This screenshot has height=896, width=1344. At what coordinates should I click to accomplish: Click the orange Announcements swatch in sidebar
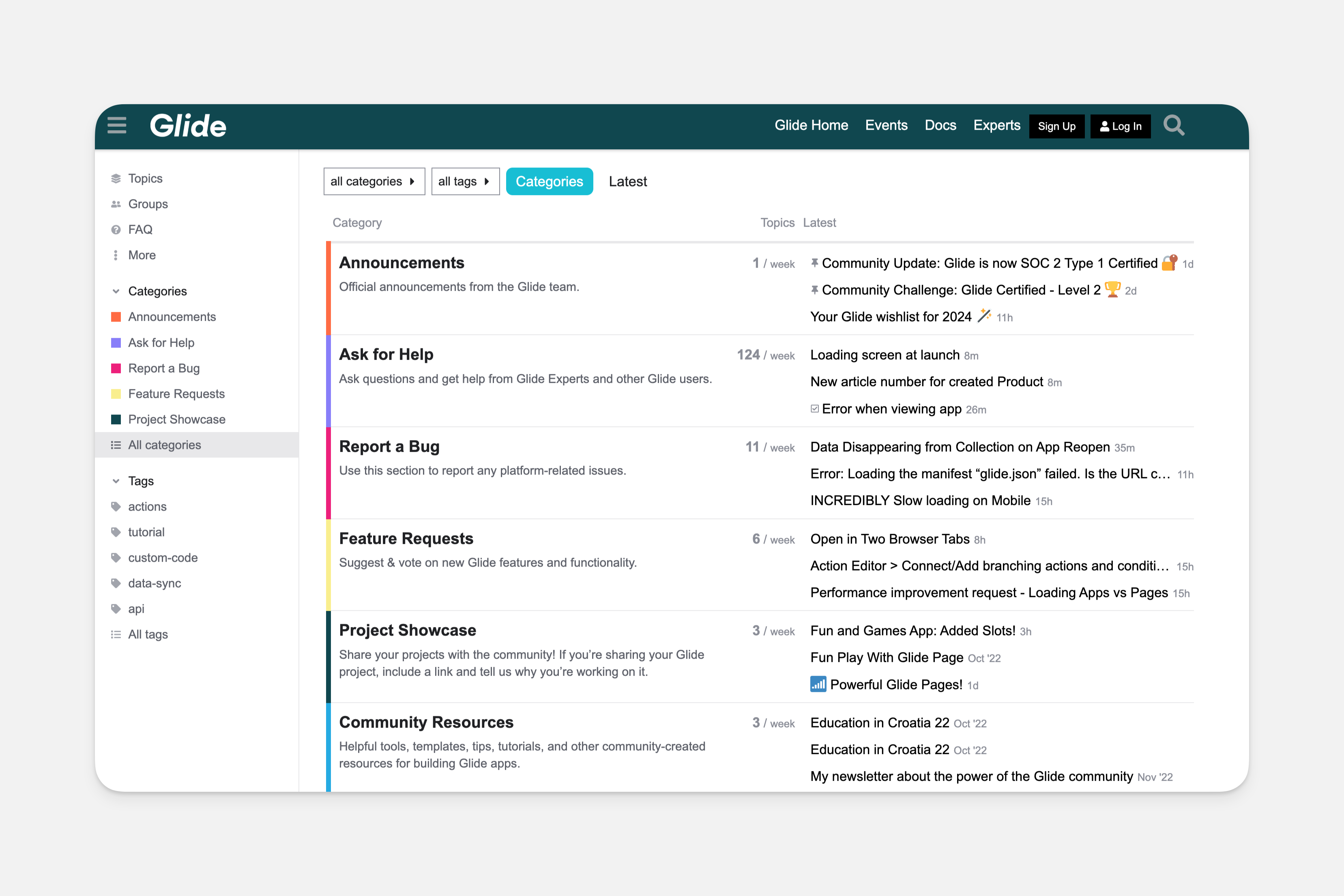click(x=116, y=316)
